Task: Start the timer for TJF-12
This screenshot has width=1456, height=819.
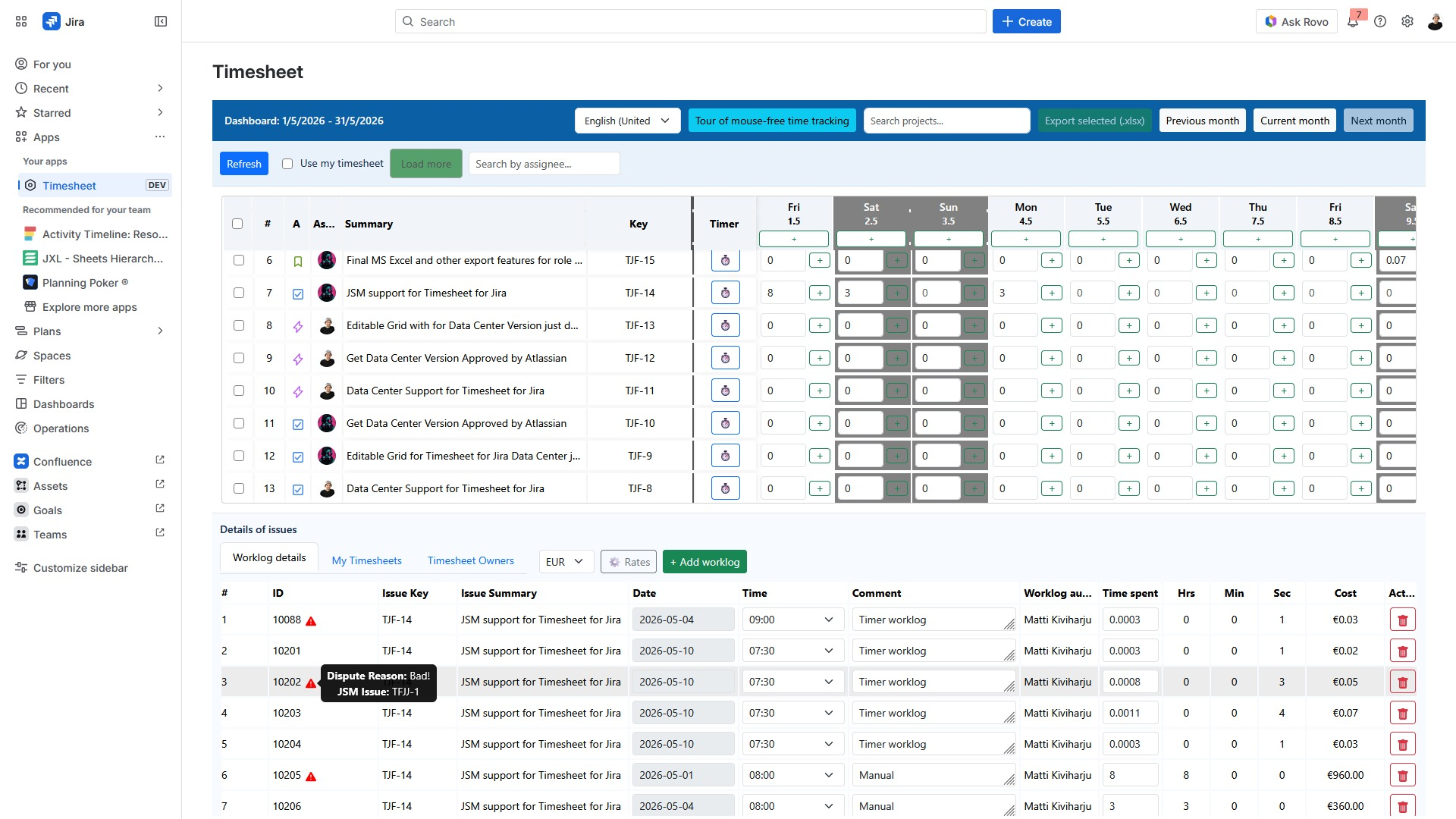Action: click(x=726, y=358)
